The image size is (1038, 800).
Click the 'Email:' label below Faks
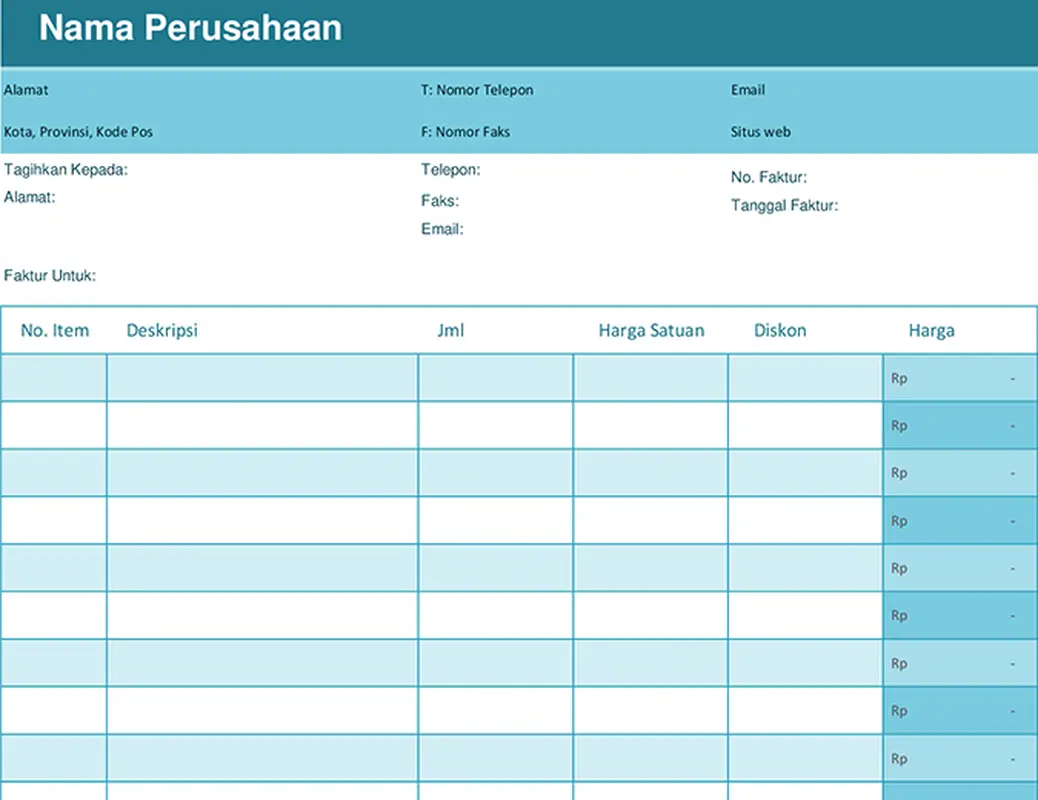point(442,229)
